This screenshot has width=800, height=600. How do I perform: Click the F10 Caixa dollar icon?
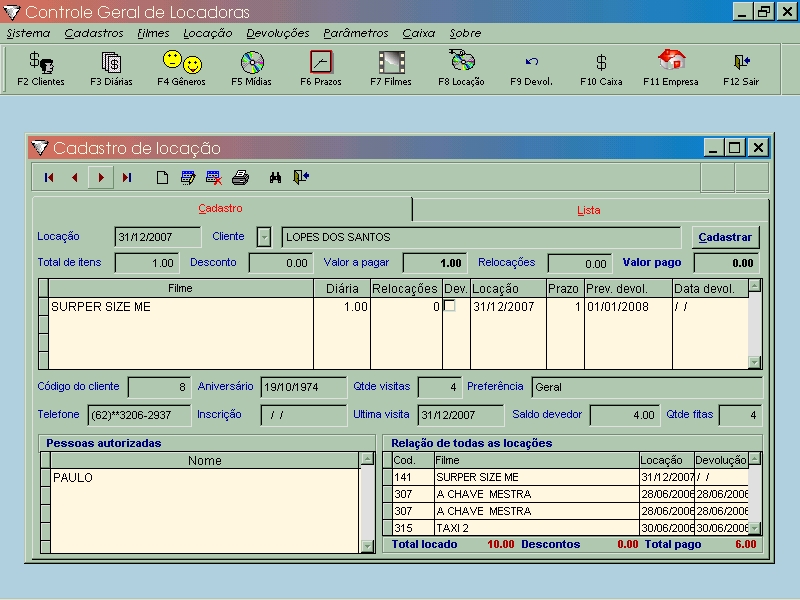[601, 68]
